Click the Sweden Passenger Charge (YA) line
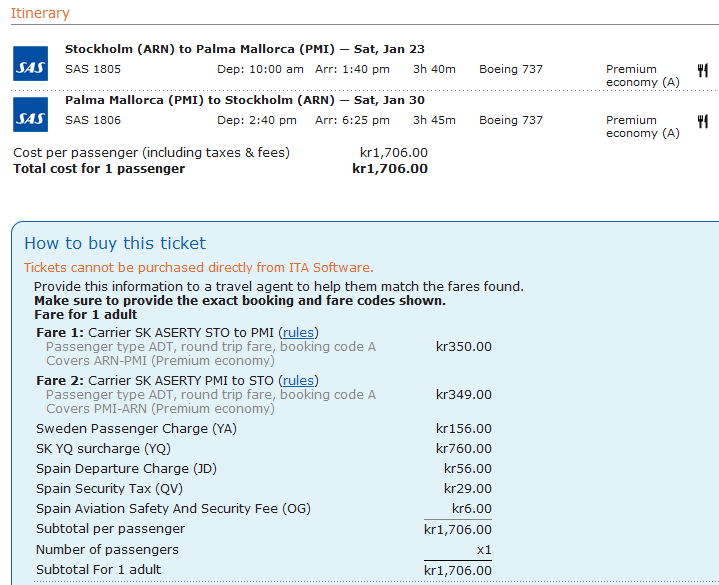 [136, 429]
